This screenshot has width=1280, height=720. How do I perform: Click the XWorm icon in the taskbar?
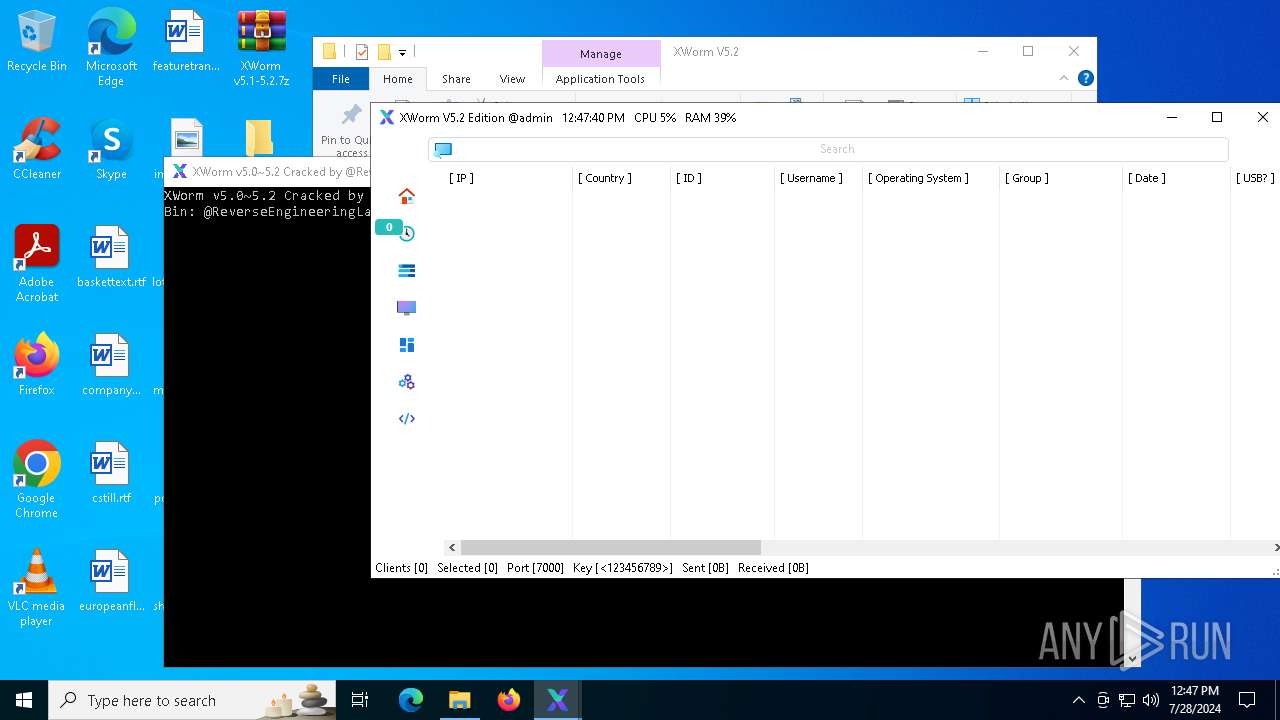point(557,700)
